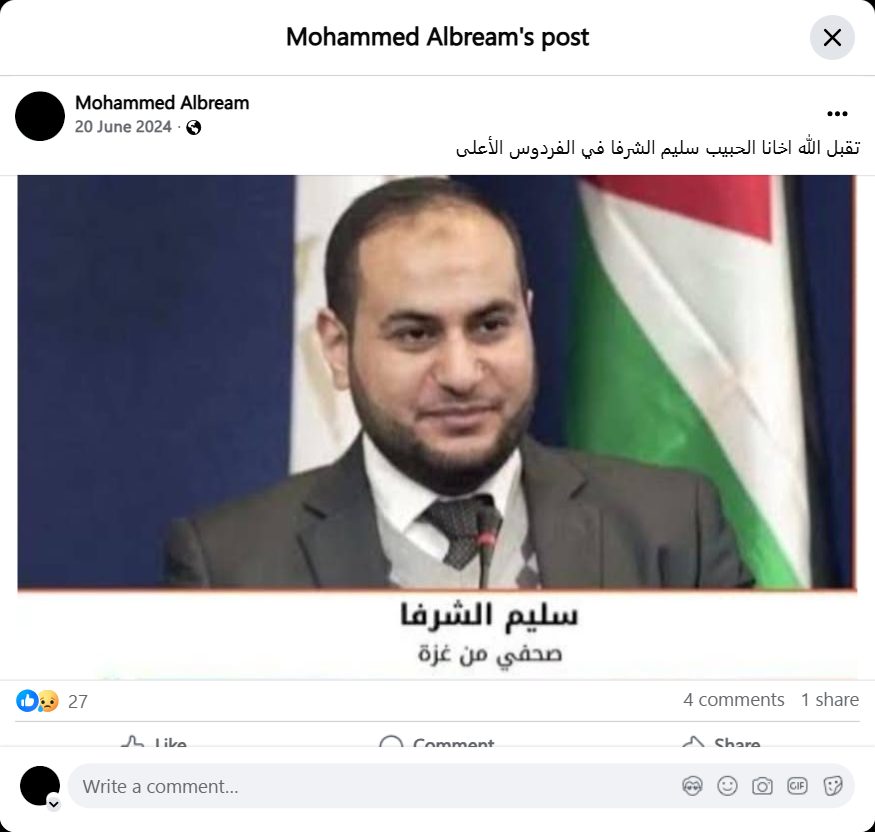Image resolution: width=875 pixels, height=832 pixels.
Task: Insert an avatar sticker in comment
Action: coord(693,786)
